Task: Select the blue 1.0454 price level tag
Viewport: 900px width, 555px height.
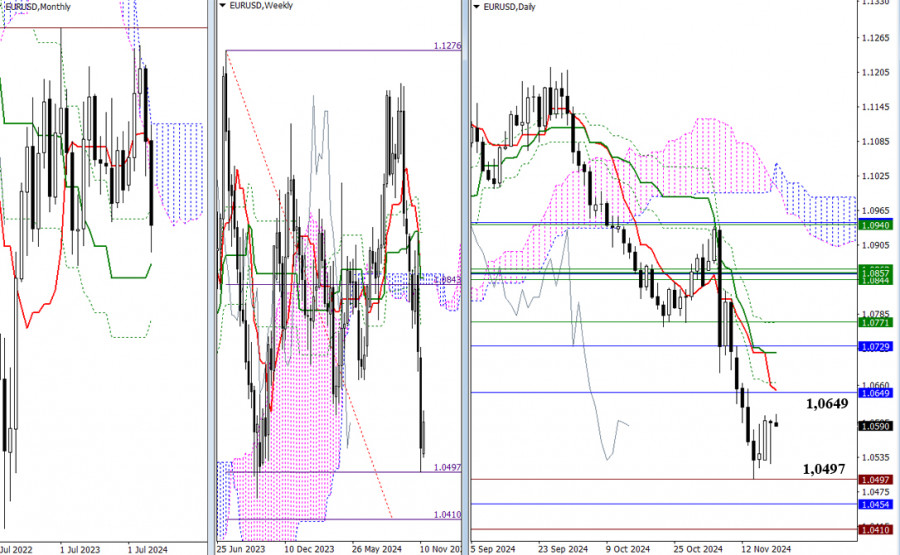Action: coord(875,504)
